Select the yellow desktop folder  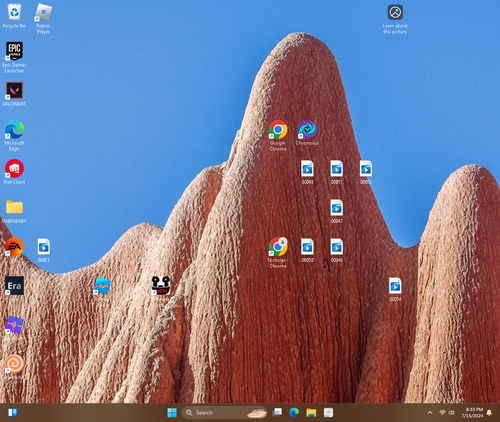tap(14, 211)
